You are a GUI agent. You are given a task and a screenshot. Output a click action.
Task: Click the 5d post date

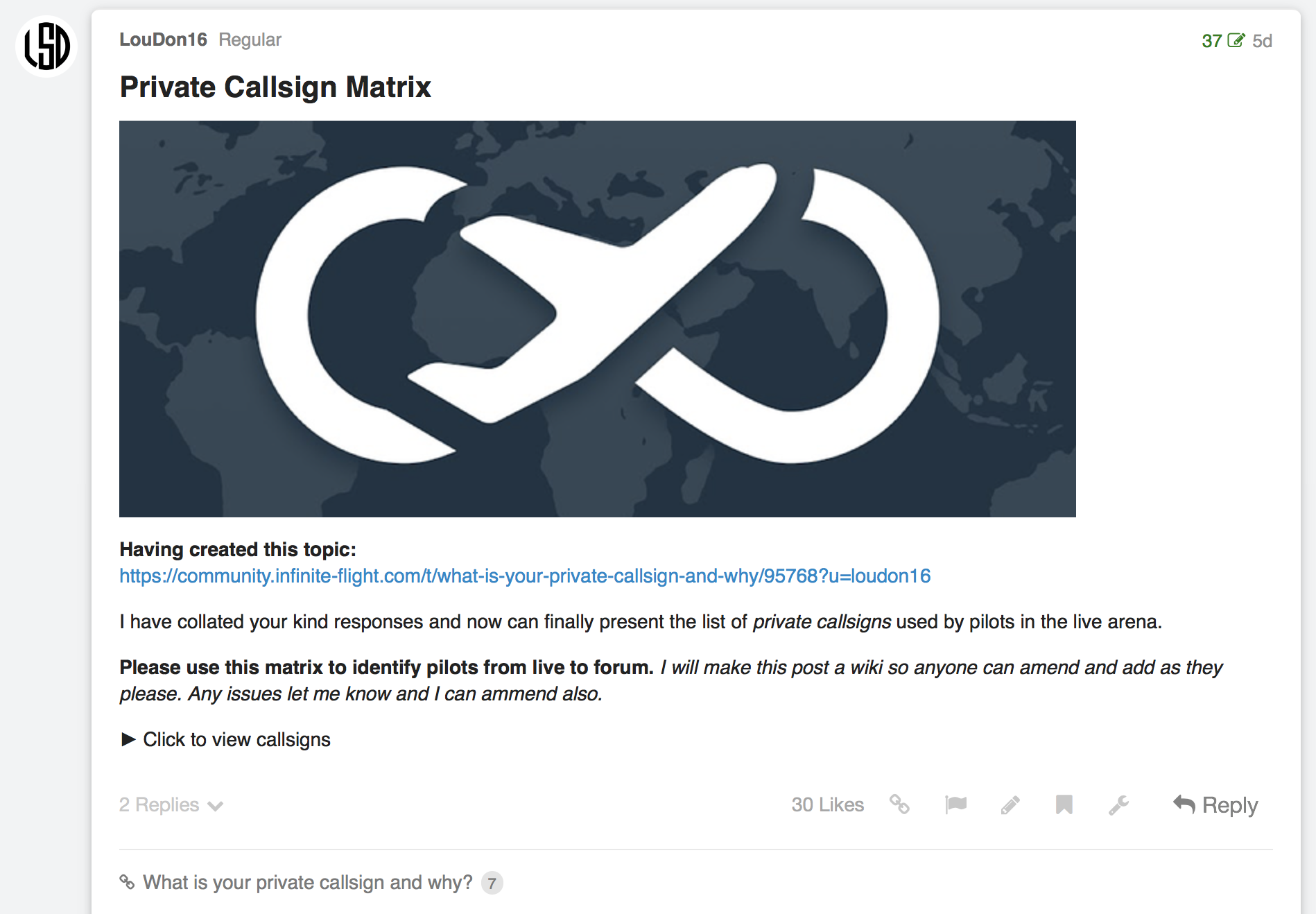coord(1262,41)
